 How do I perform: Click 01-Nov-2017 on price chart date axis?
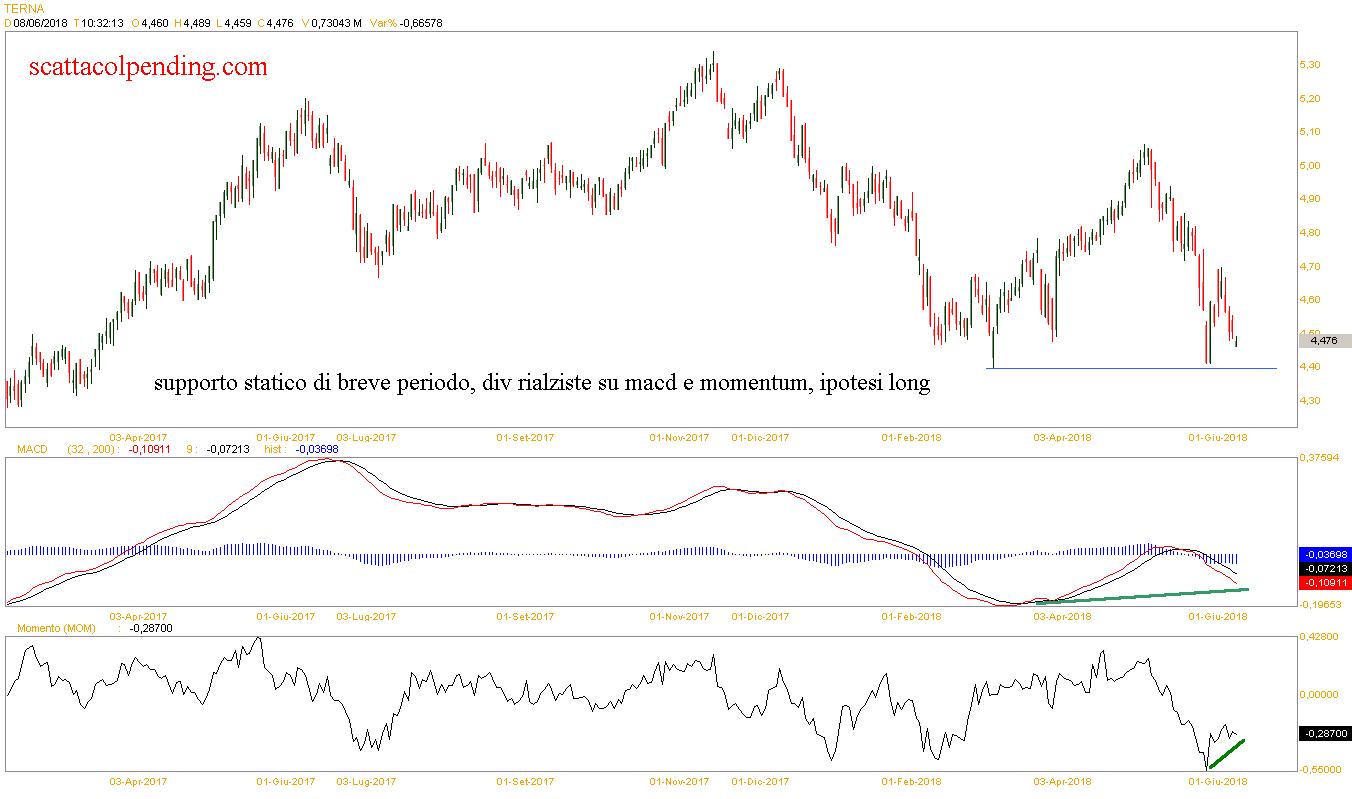pos(679,438)
